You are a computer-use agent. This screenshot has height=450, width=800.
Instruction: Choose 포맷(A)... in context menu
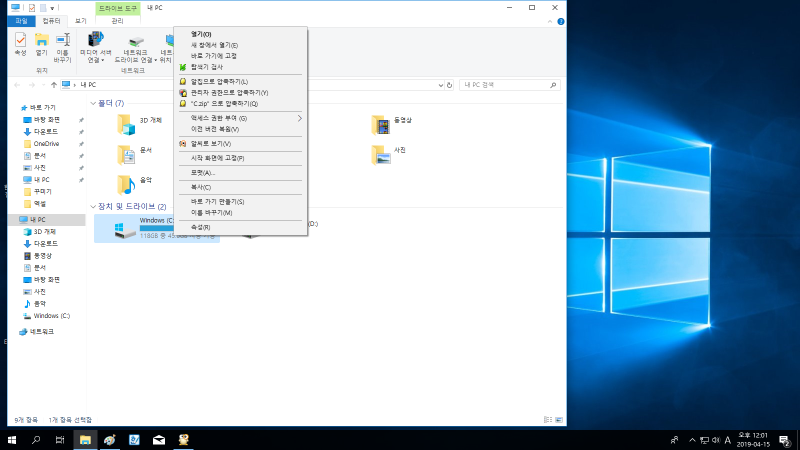coord(240,173)
